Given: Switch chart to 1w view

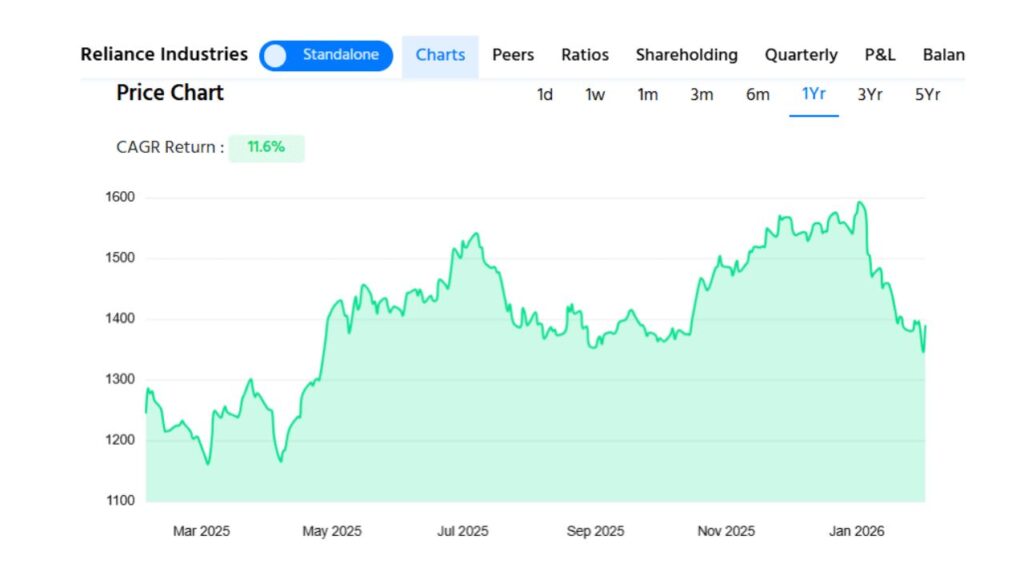Looking at the screenshot, I should pyautogui.click(x=595, y=94).
